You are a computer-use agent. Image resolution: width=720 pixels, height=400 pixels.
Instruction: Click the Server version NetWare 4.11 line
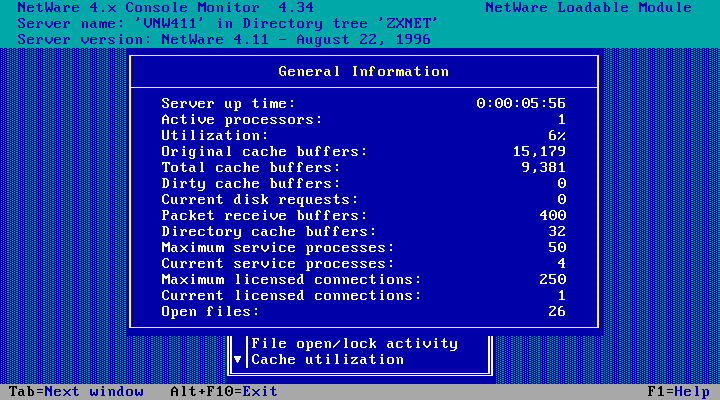pyautogui.click(x=224, y=40)
